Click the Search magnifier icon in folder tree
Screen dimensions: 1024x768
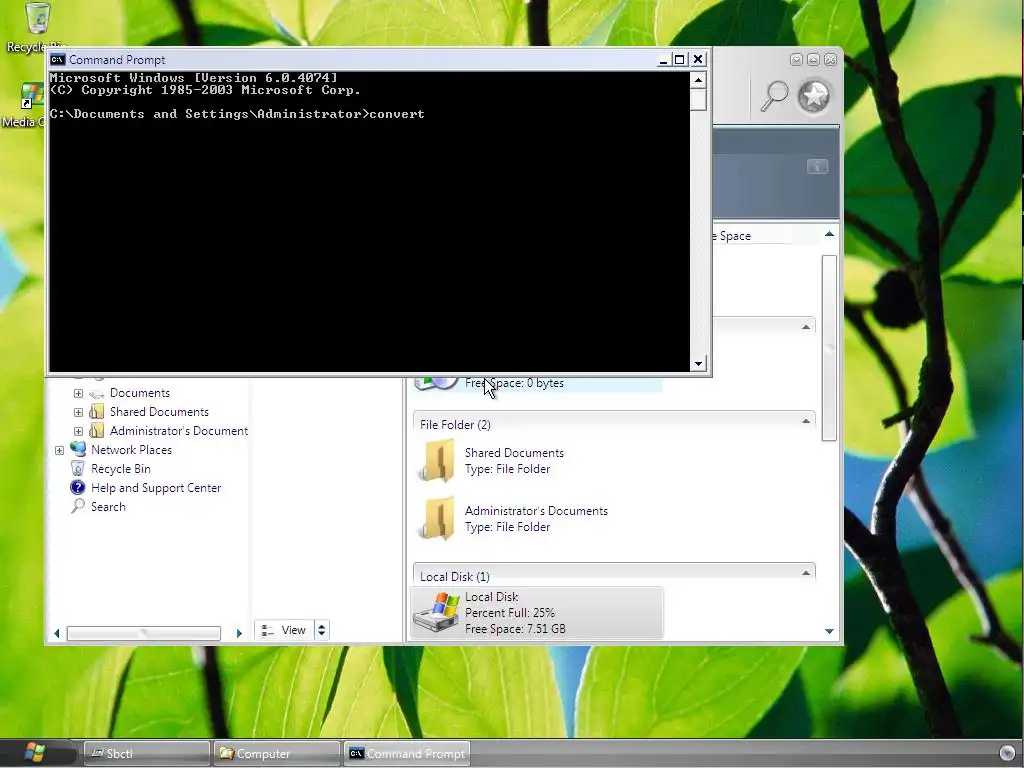78,506
